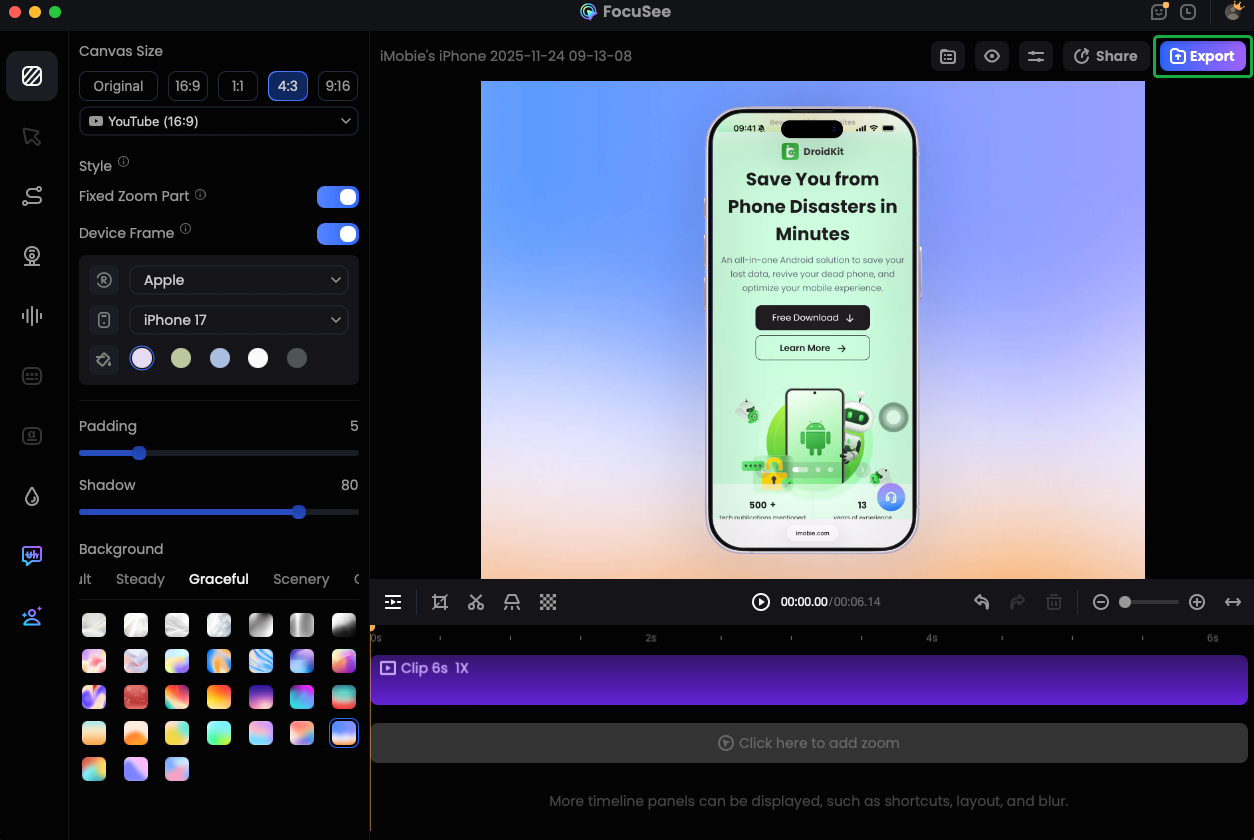Toggle off the Fixed Zoom Part switch
This screenshot has width=1254, height=840.
(x=337, y=196)
